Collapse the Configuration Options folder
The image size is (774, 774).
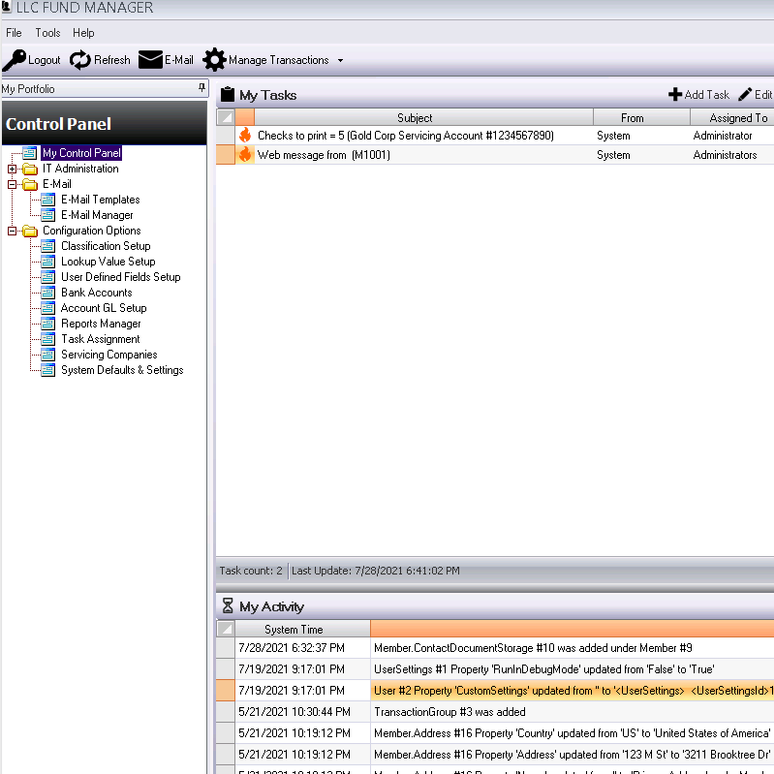click(x=12, y=231)
